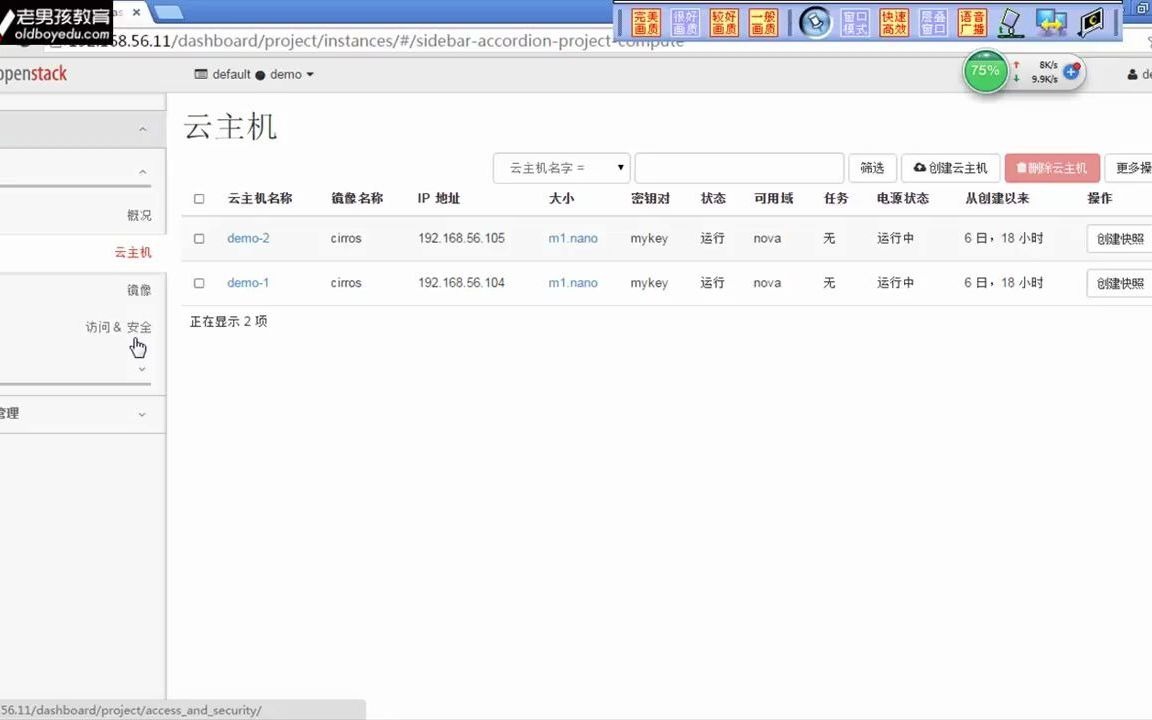Viewport: 1152px width, 720px height.
Task: Activate 快速高效 recording mode icon
Action: coord(893,19)
